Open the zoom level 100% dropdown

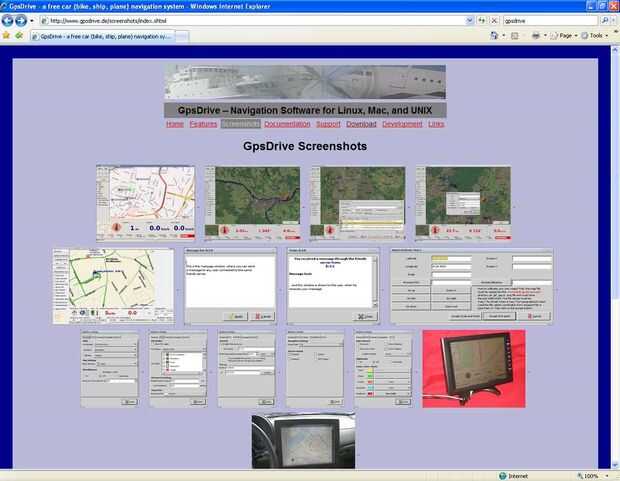[592, 476]
